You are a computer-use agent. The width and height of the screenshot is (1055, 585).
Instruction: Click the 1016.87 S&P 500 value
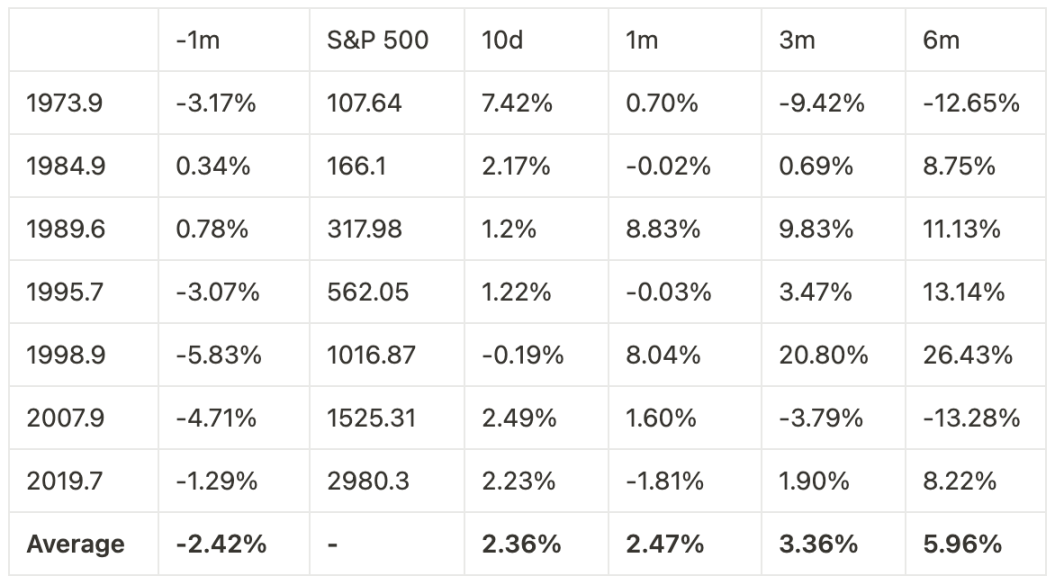click(x=370, y=355)
